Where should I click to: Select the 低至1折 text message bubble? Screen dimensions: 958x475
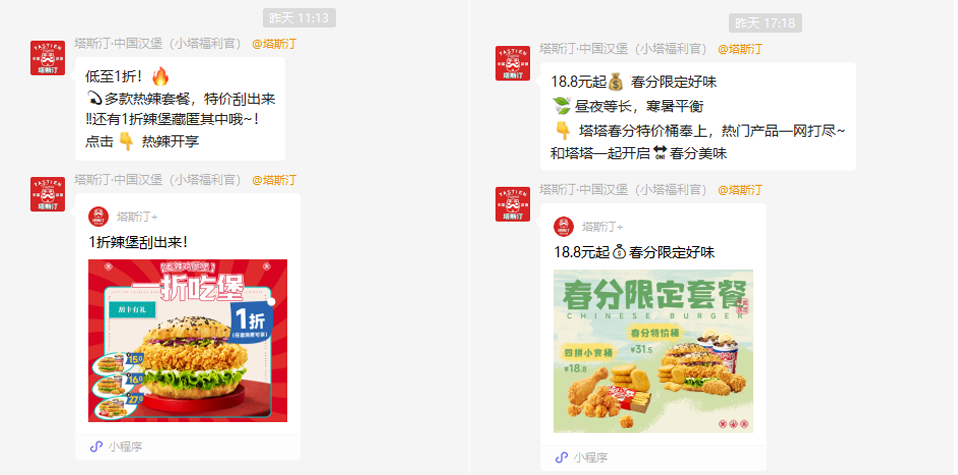click(x=180, y=109)
